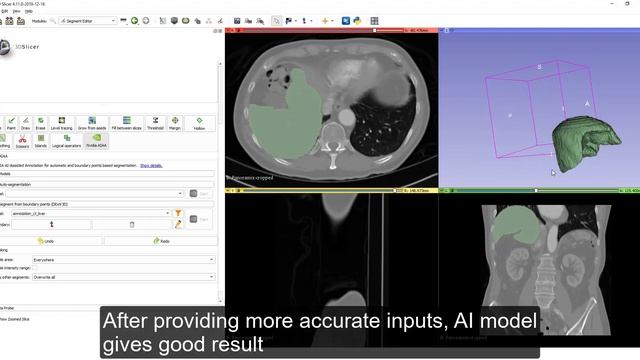Select the Threshold effect

pos(155,123)
